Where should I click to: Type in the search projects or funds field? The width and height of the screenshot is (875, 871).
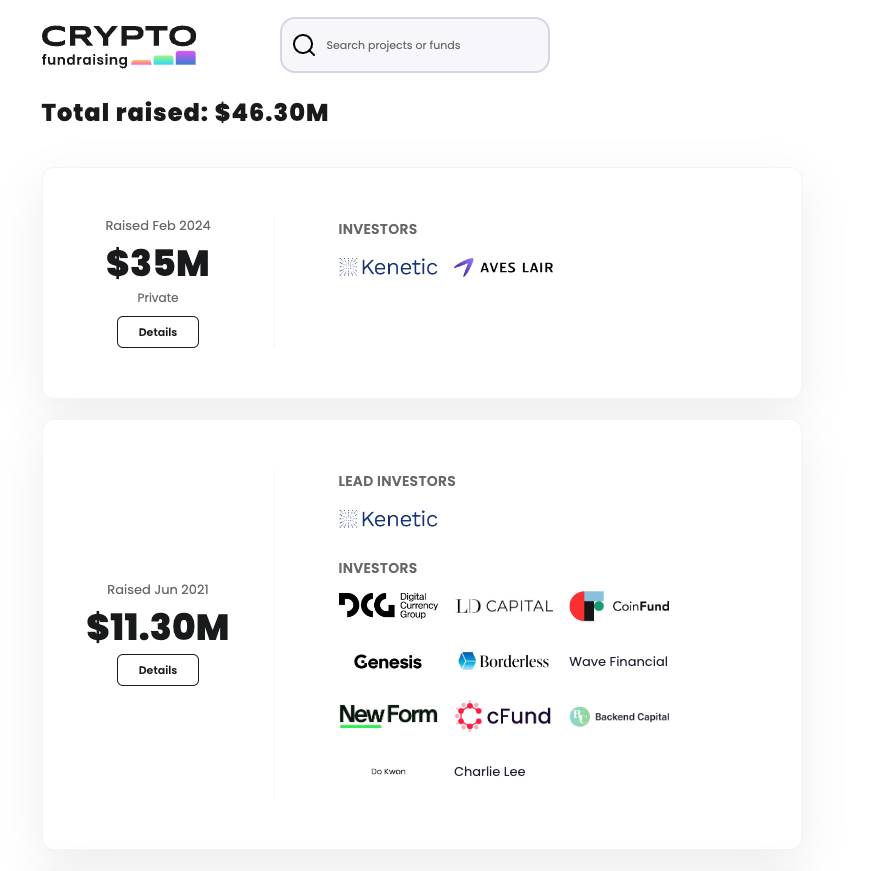(x=430, y=45)
